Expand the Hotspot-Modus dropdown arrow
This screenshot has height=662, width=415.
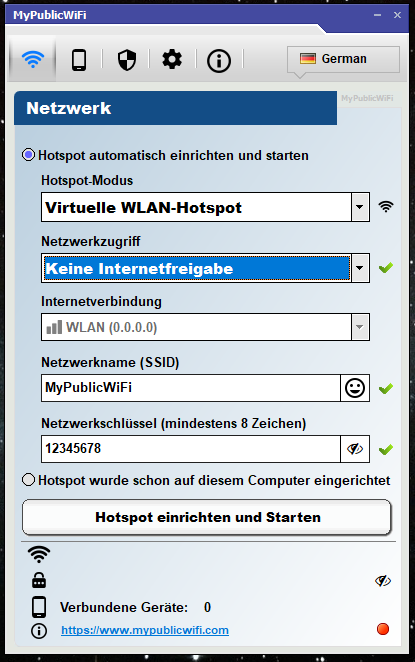[360, 207]
